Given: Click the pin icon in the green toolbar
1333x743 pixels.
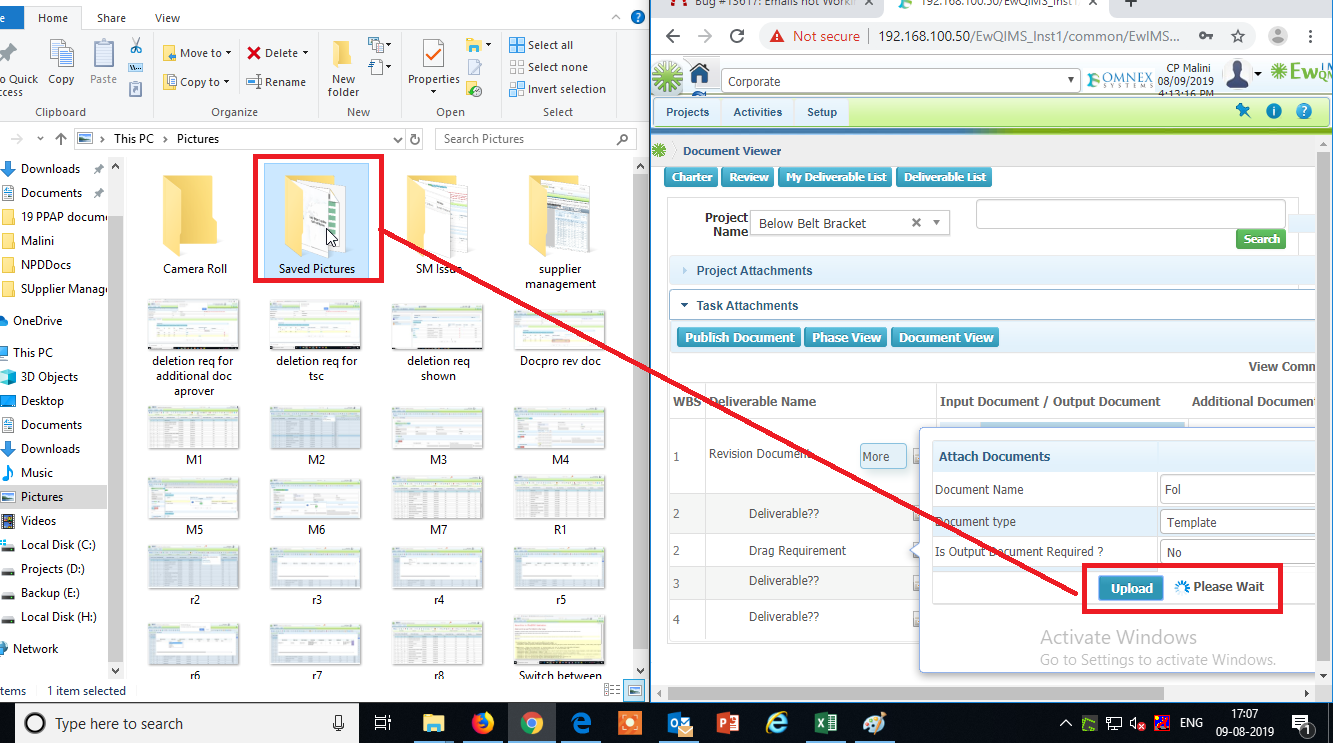Looking at the screenshot, I should point(1243,111).
